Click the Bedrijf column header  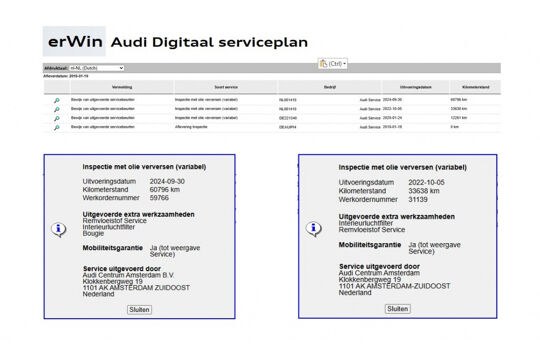[x=330, y=87]
